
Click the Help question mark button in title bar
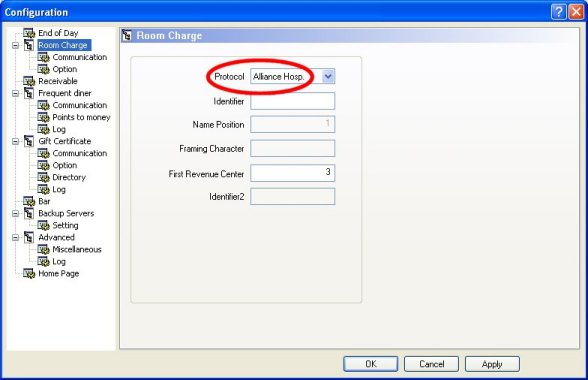tap(558, 12)
